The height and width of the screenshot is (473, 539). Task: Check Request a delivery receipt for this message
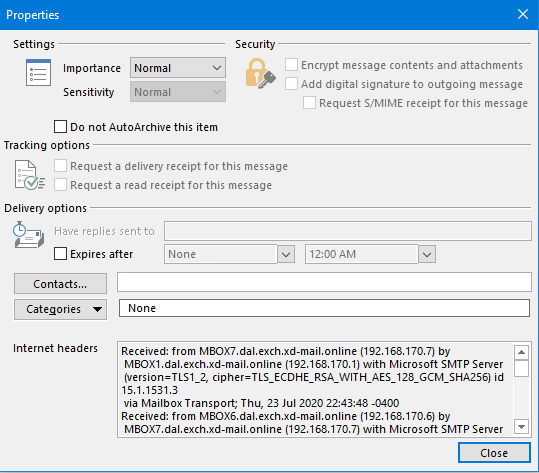[60, 166]
